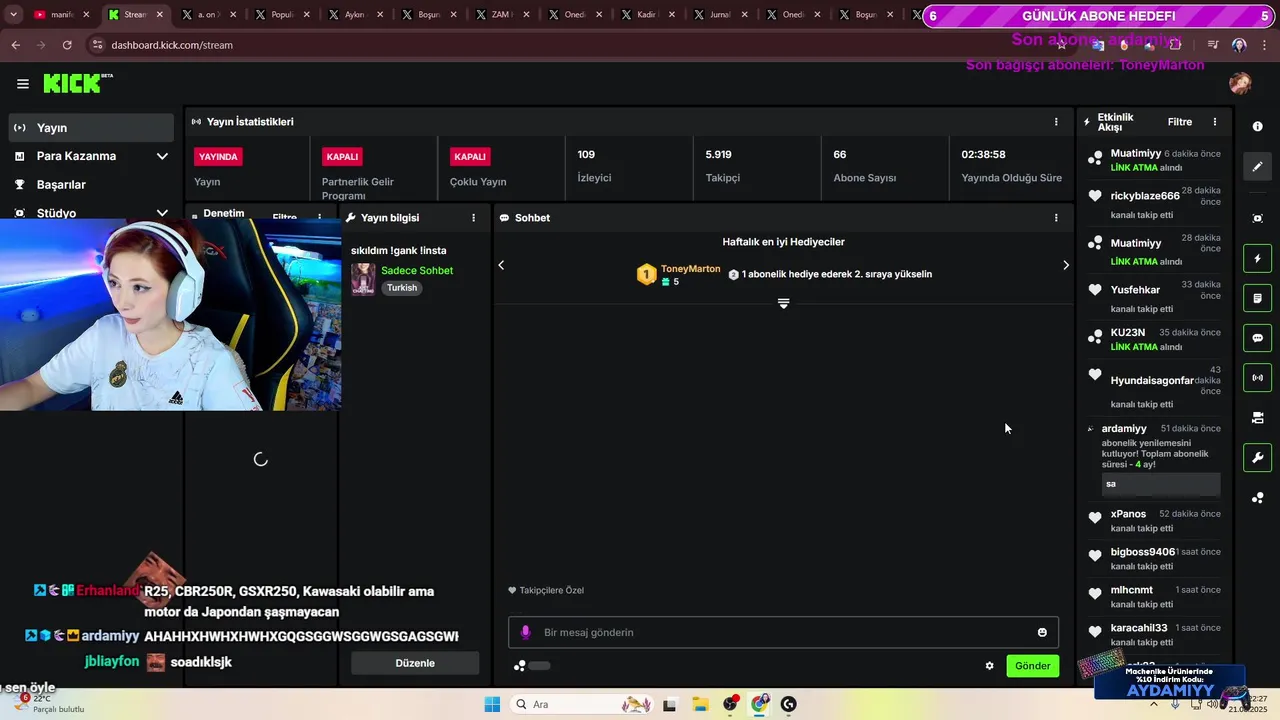Screen dimensions: 1280x720
Task: Go back with the browser back arrow
Action: click(x=15, y=45)
